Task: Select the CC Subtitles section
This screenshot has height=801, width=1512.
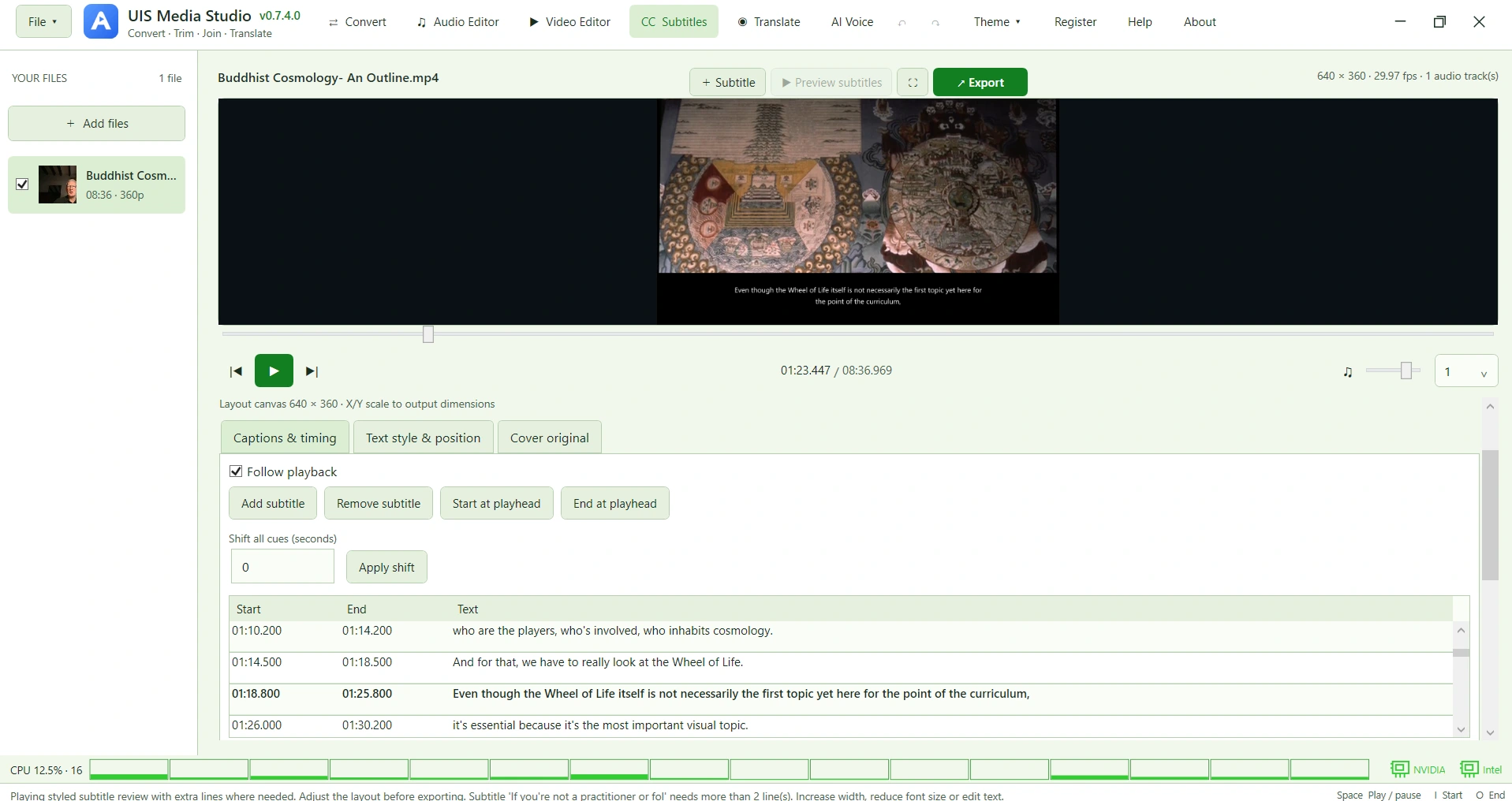Action: 674,22
